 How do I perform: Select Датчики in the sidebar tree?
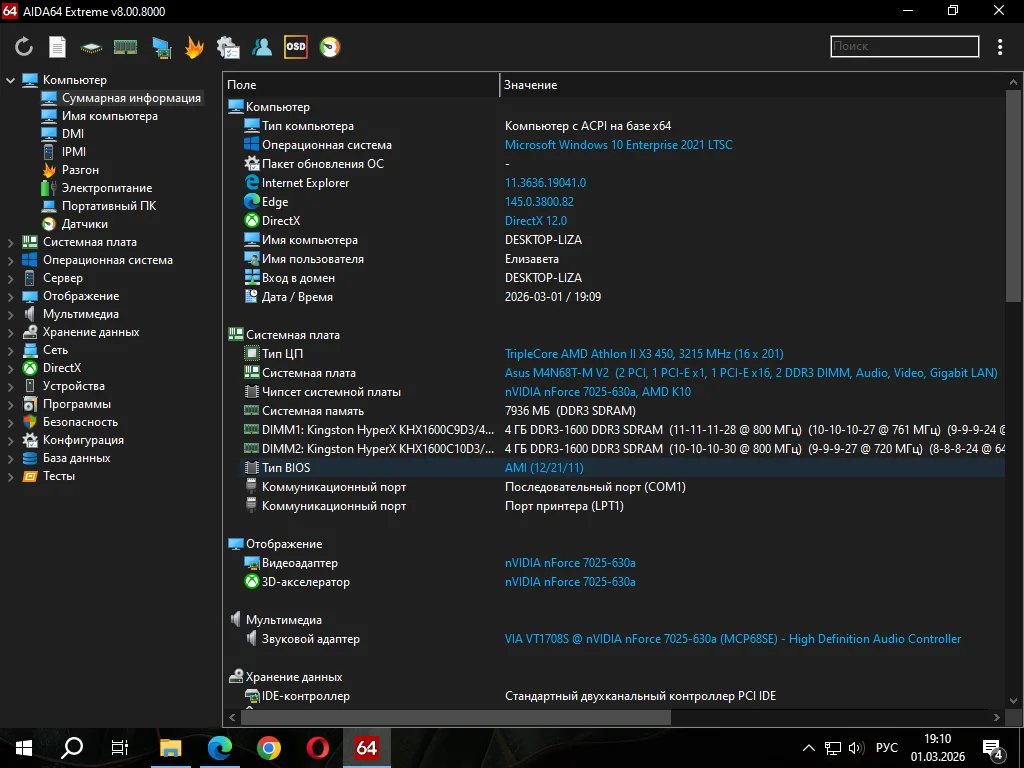(x=84, y=224)
